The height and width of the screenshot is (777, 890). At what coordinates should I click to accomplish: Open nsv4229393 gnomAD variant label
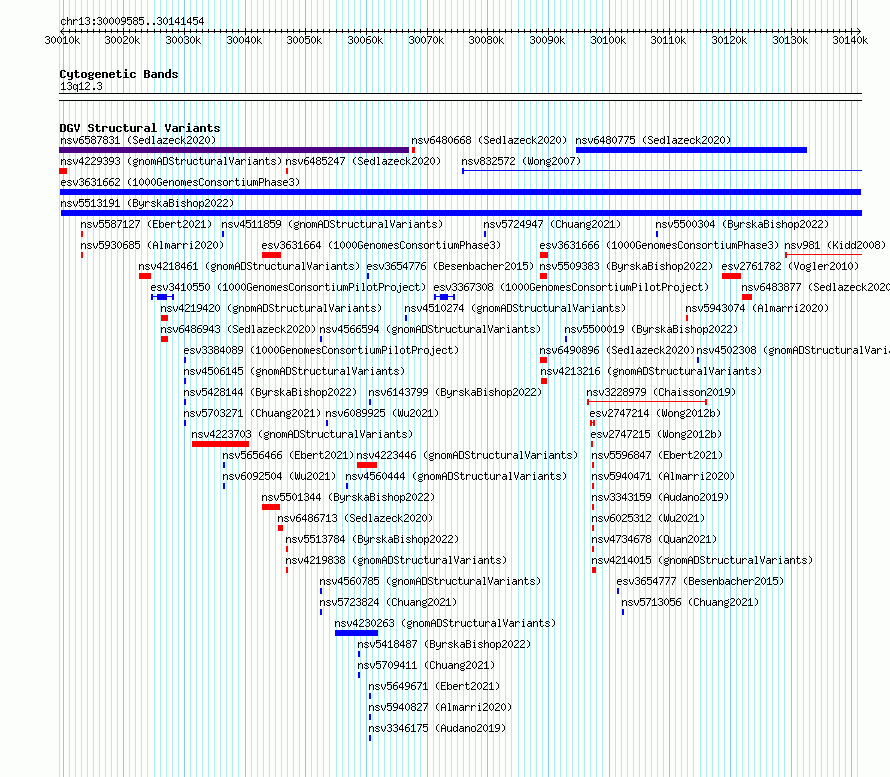coord(171,161)
